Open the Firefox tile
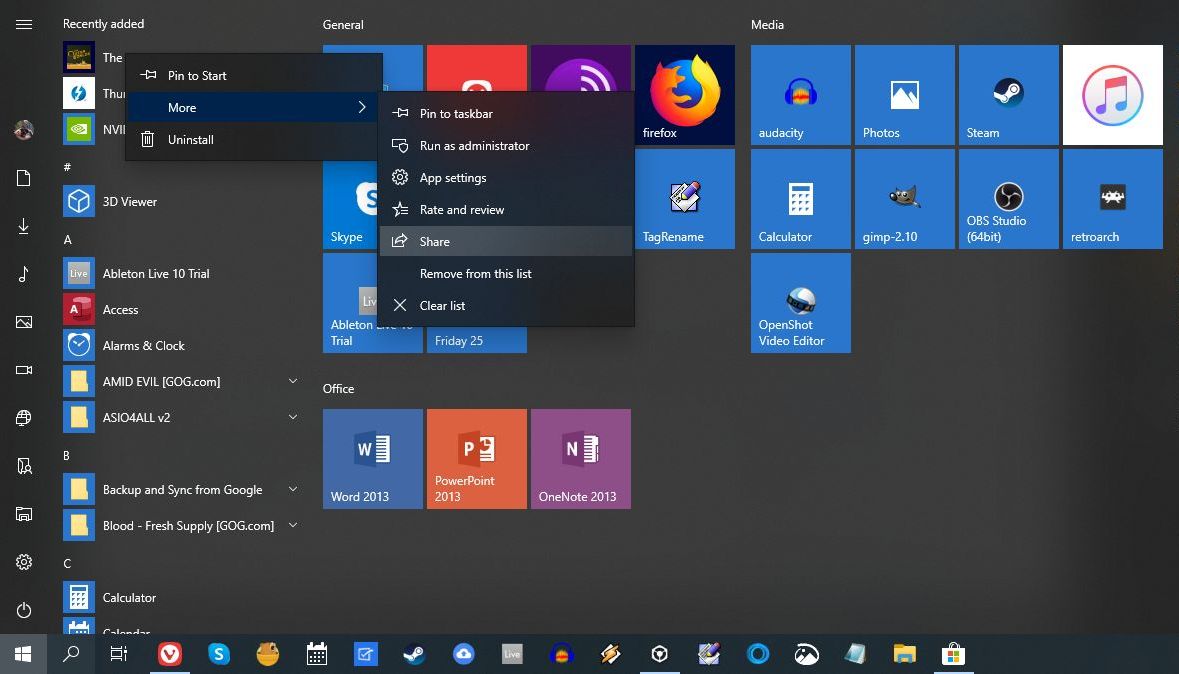The image size is (1179, 674). pos(684,95)
